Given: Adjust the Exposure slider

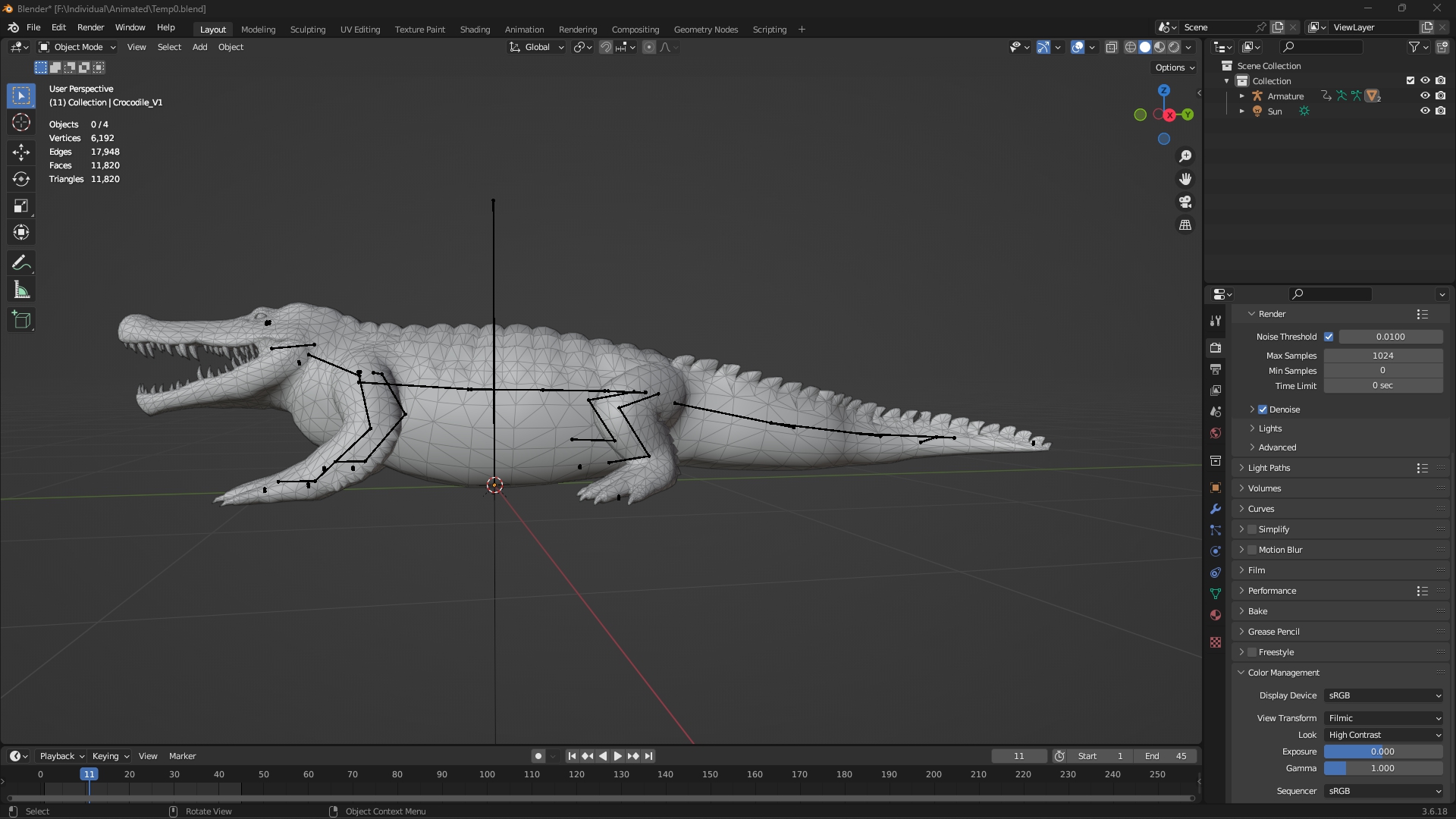Looking at the screenshot, I should (x=1383, y=752).
